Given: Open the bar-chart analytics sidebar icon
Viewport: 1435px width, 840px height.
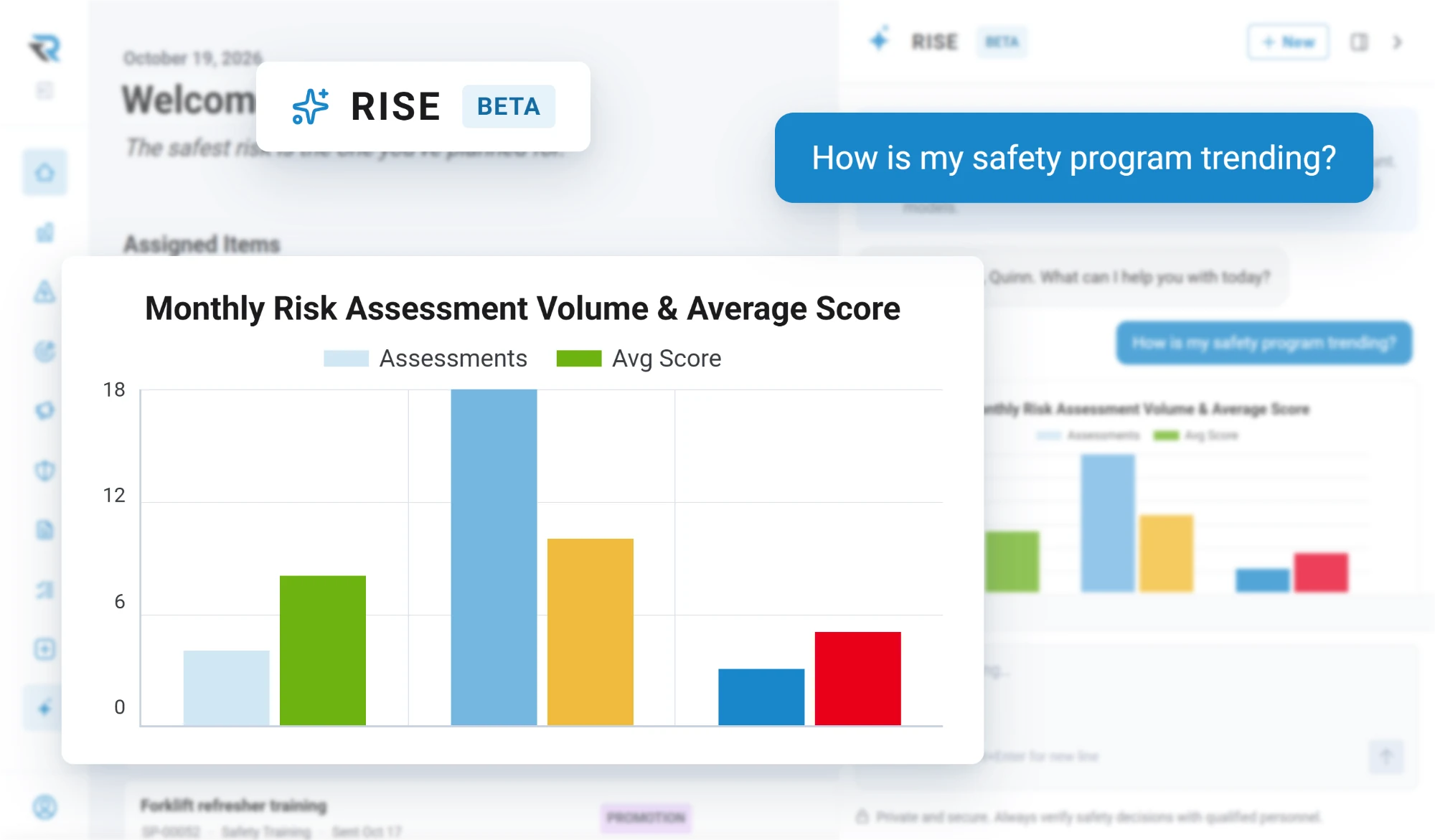Looking at the screenshot, I should coord(44,232).
